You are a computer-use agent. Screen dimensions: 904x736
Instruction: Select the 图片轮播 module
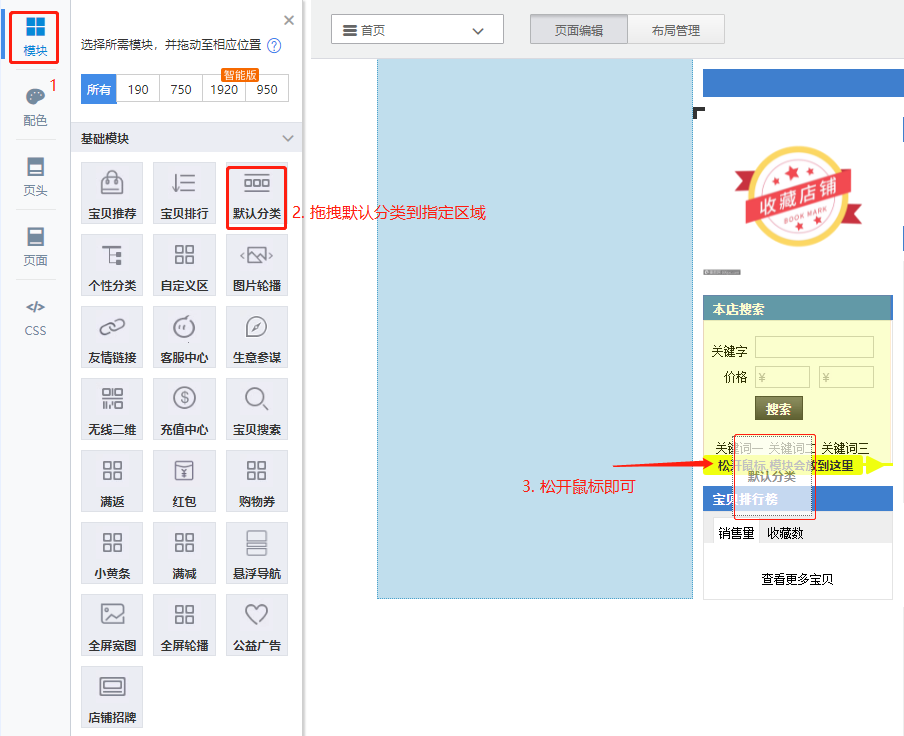pos(257,265)
